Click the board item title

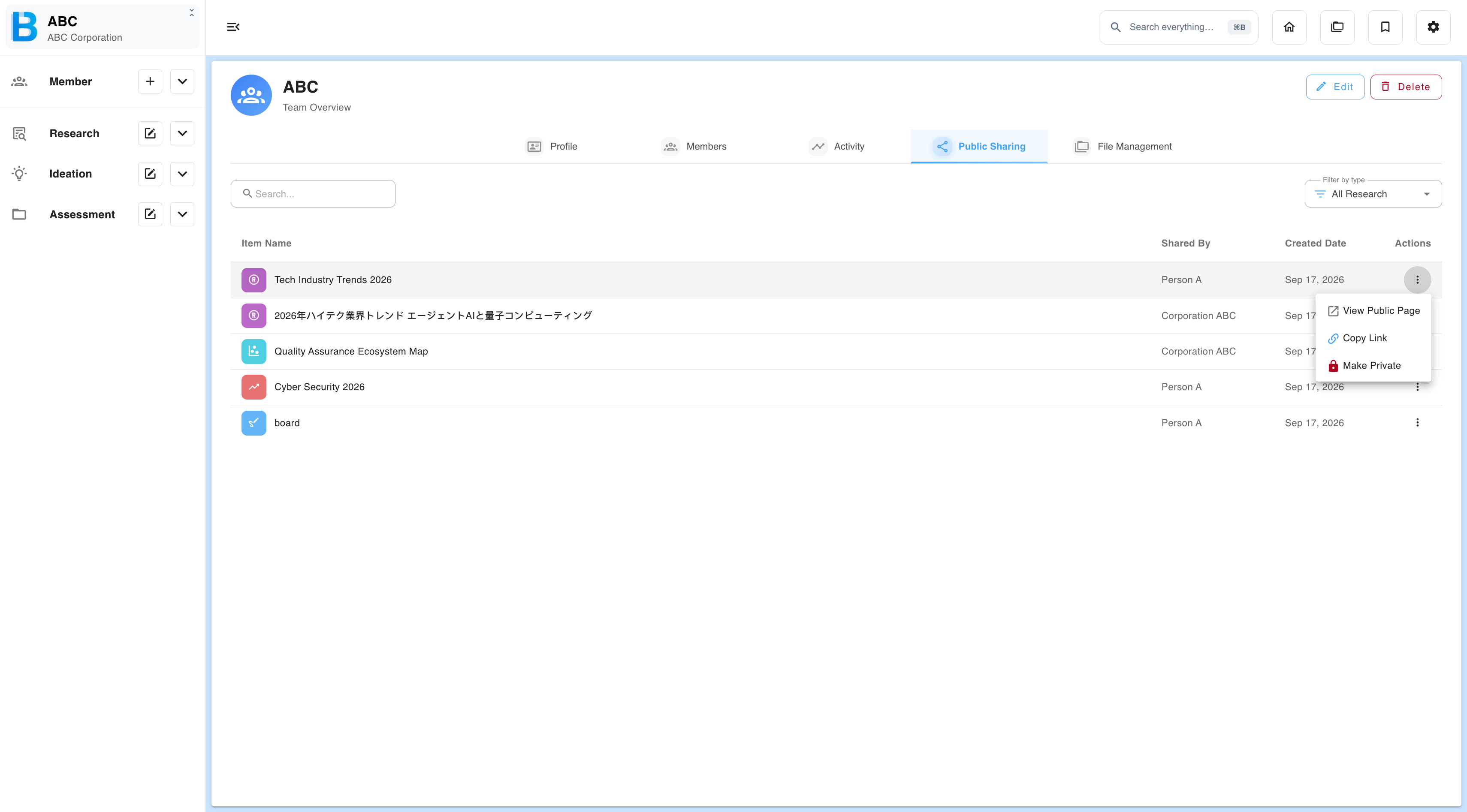(287, 423)
